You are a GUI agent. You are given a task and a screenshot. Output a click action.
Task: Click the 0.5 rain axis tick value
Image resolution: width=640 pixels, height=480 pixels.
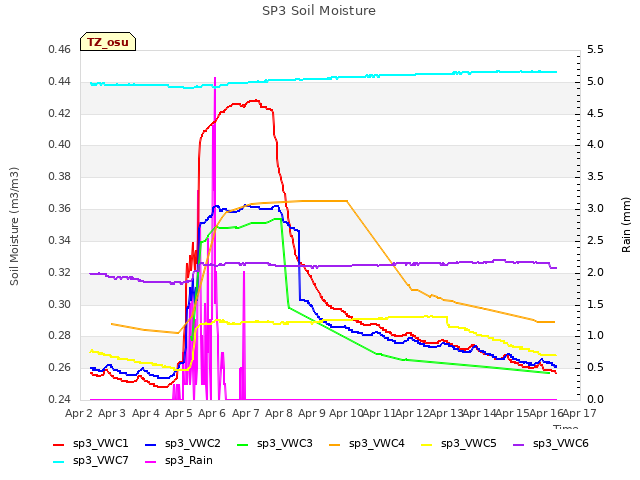point(595,367)
